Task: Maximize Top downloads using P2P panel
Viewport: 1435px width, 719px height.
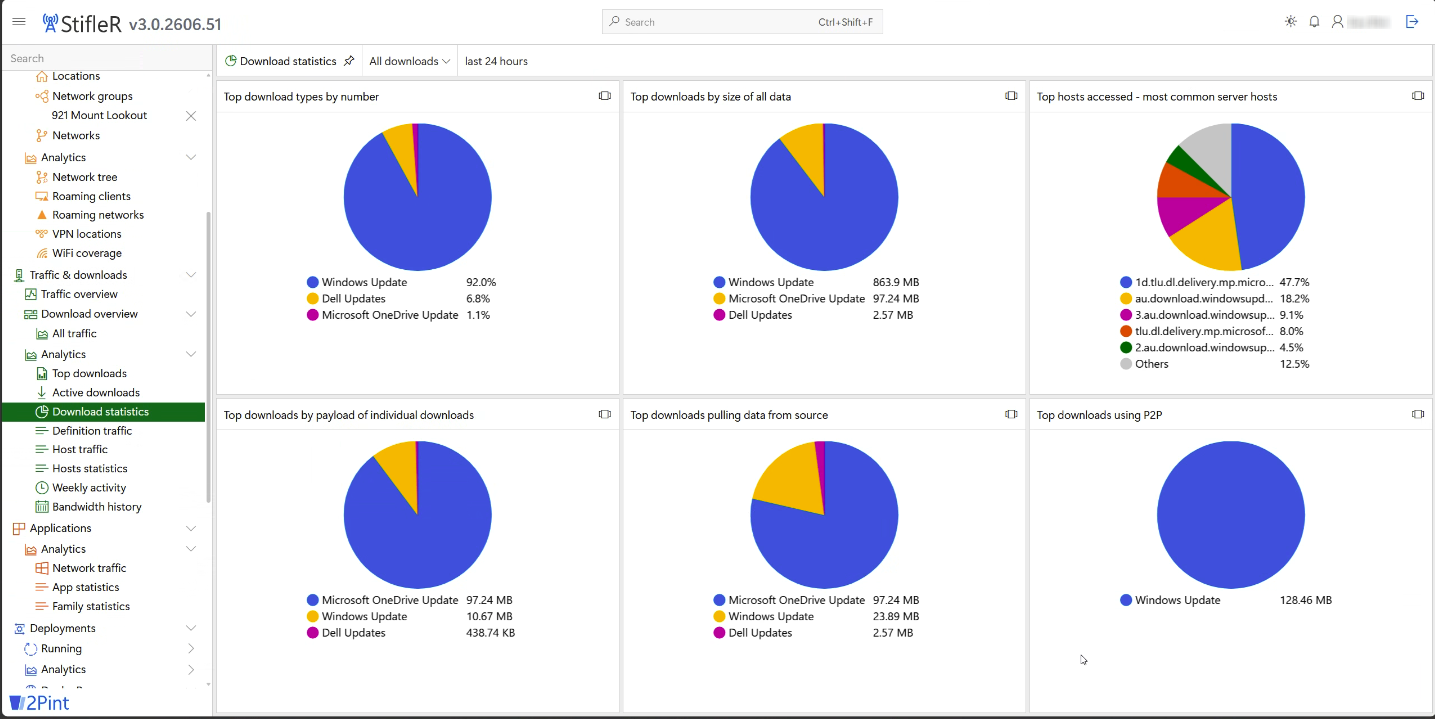Action: point(1418,414)
